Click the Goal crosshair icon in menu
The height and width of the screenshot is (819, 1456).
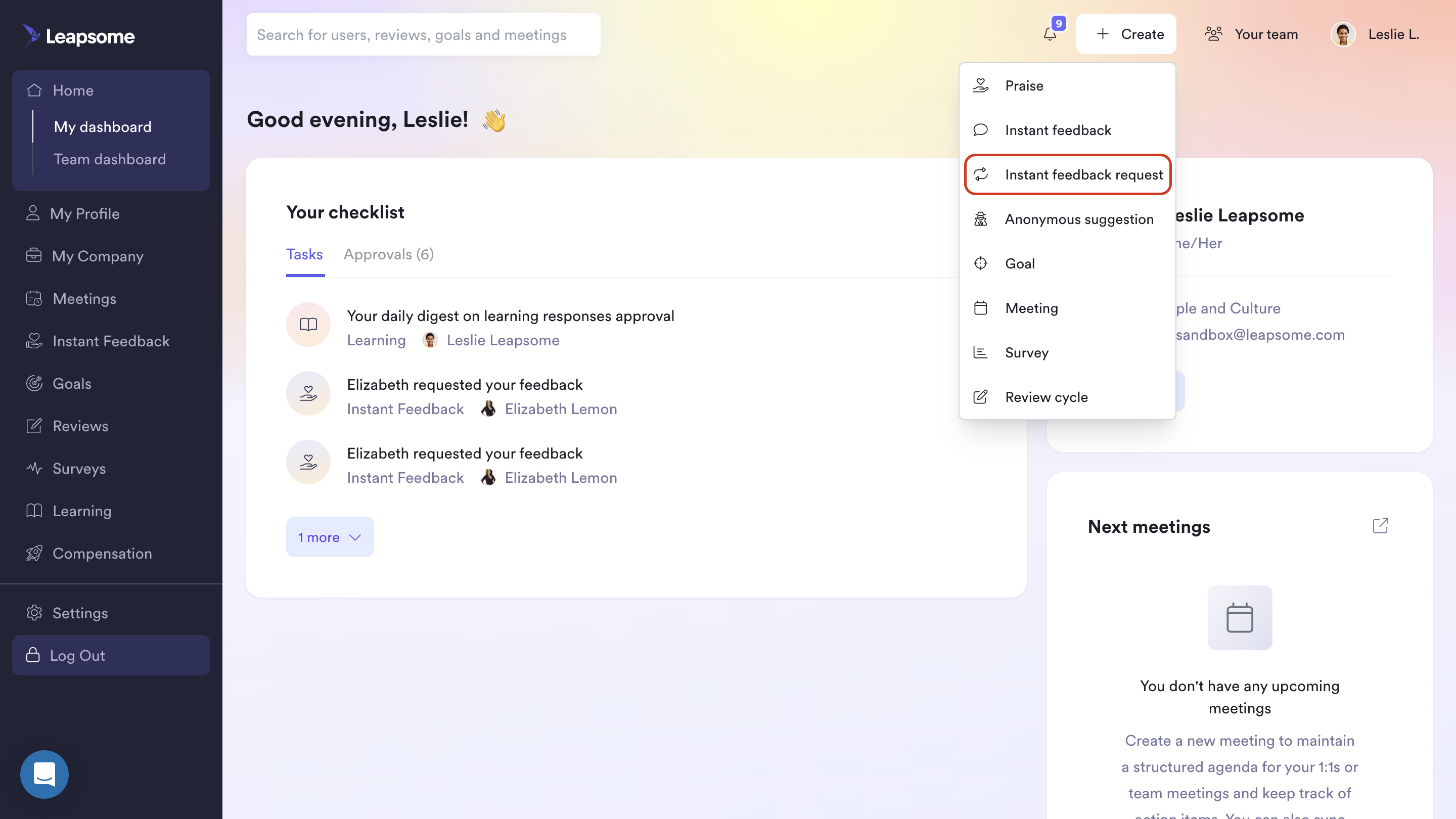(981, 263)
